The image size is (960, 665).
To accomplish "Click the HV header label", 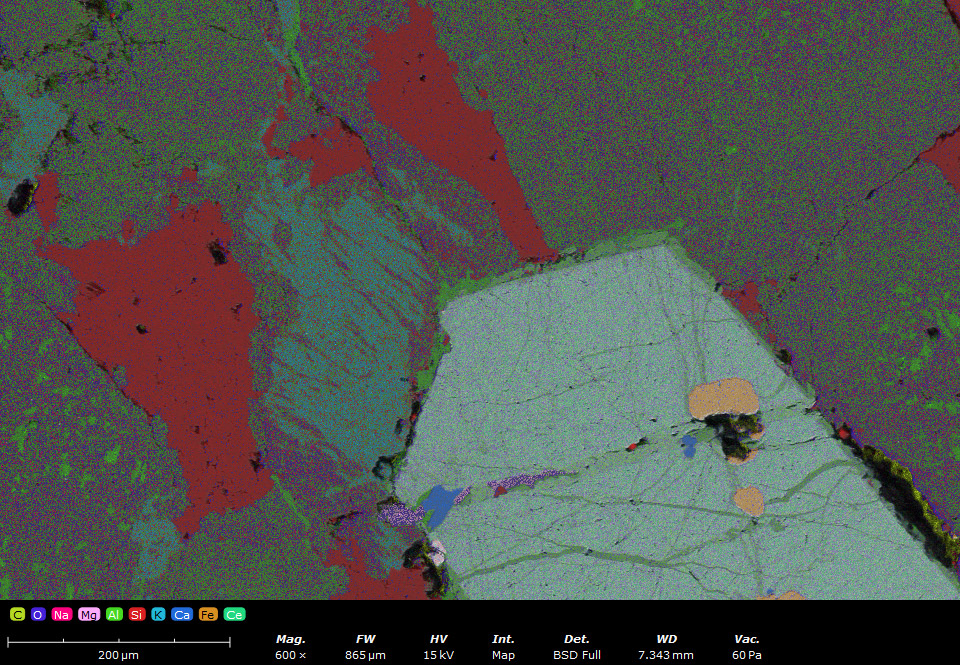I will click(438, 639).
